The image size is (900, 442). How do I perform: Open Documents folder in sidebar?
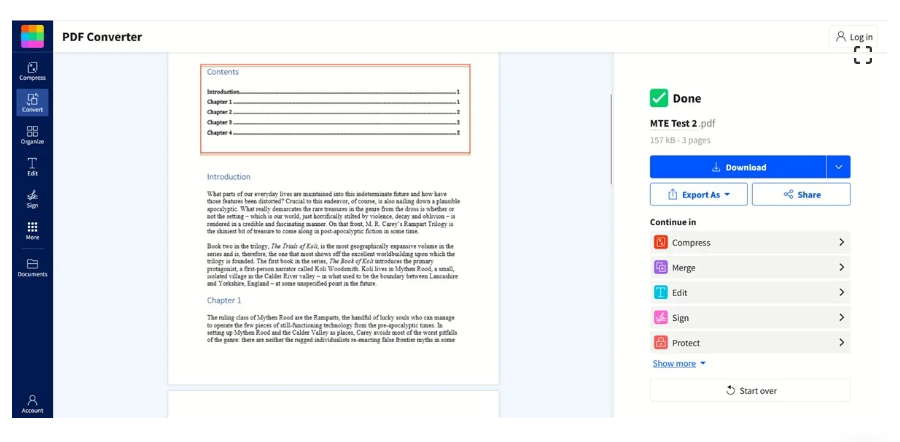pyautogui.click(x=32, y=267)
